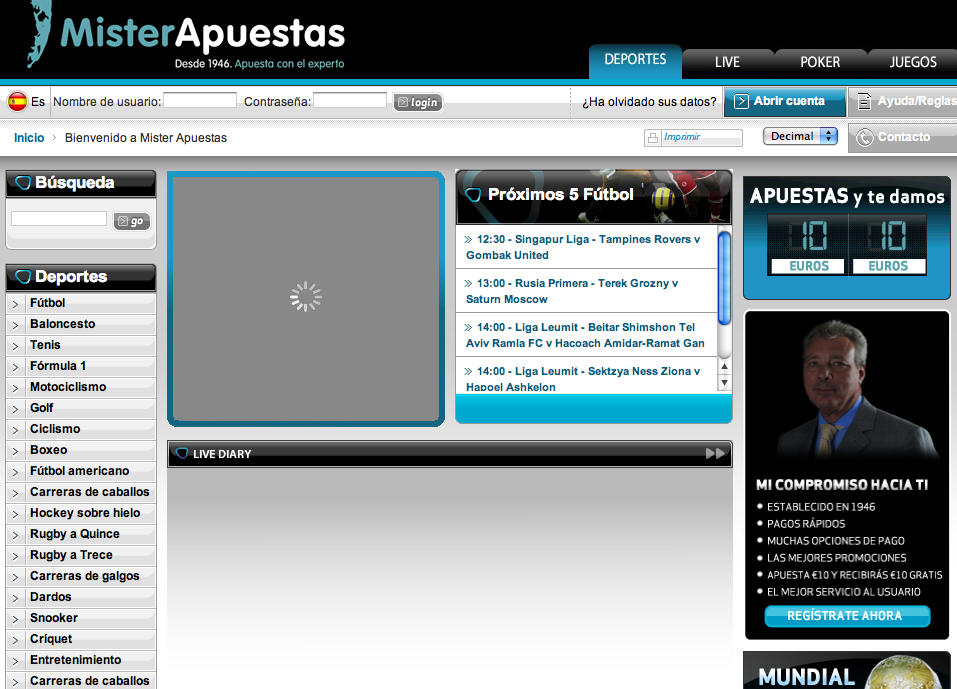Click the phone icon on Contacto
Image resolution: width=957 pixels, height=689 pixels.
(864, 137)
